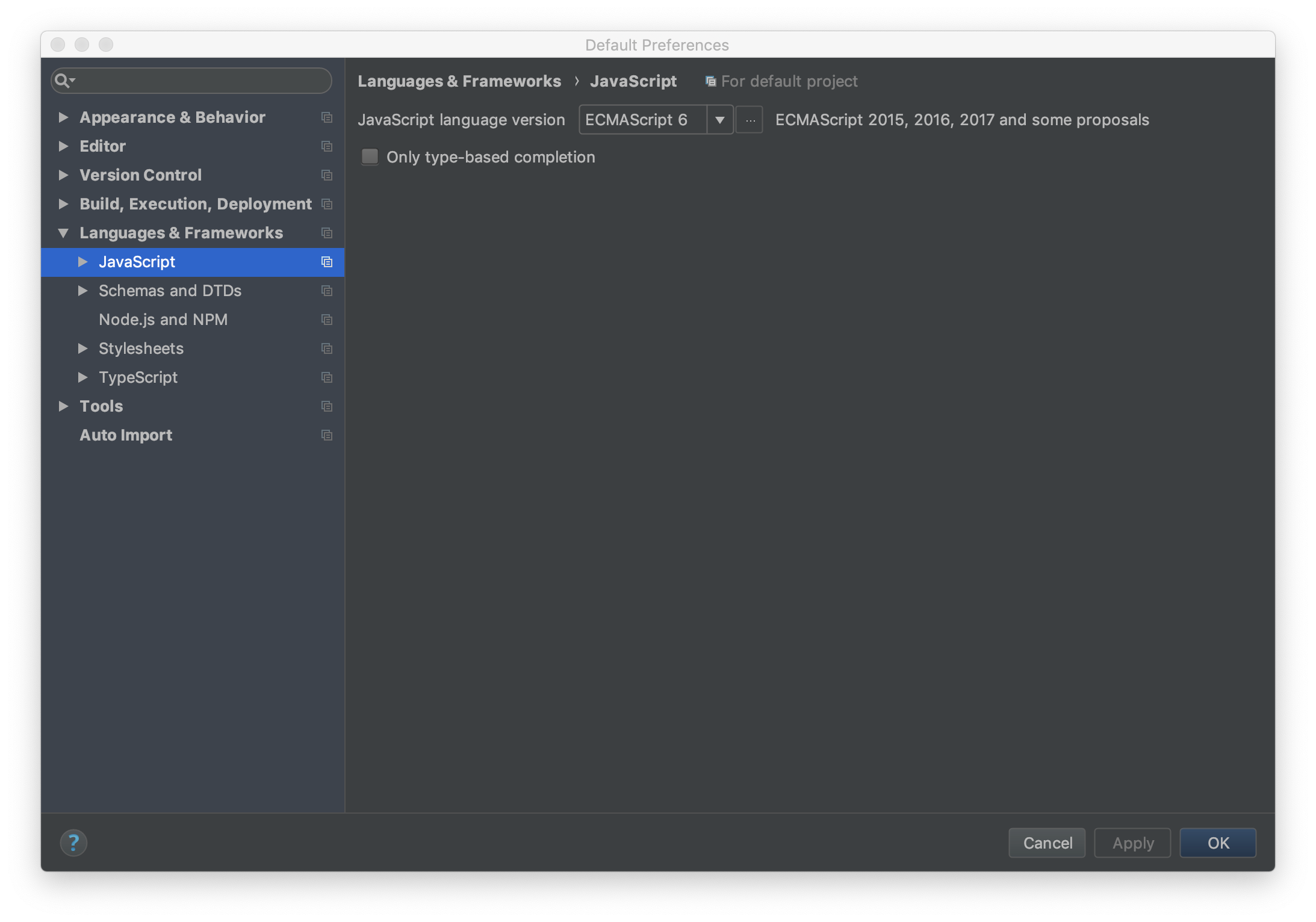This screenshot has width=1316, height=922.
Task: Open the ECMAScript 6 version dropdown
Action: (x=719, y=120)
